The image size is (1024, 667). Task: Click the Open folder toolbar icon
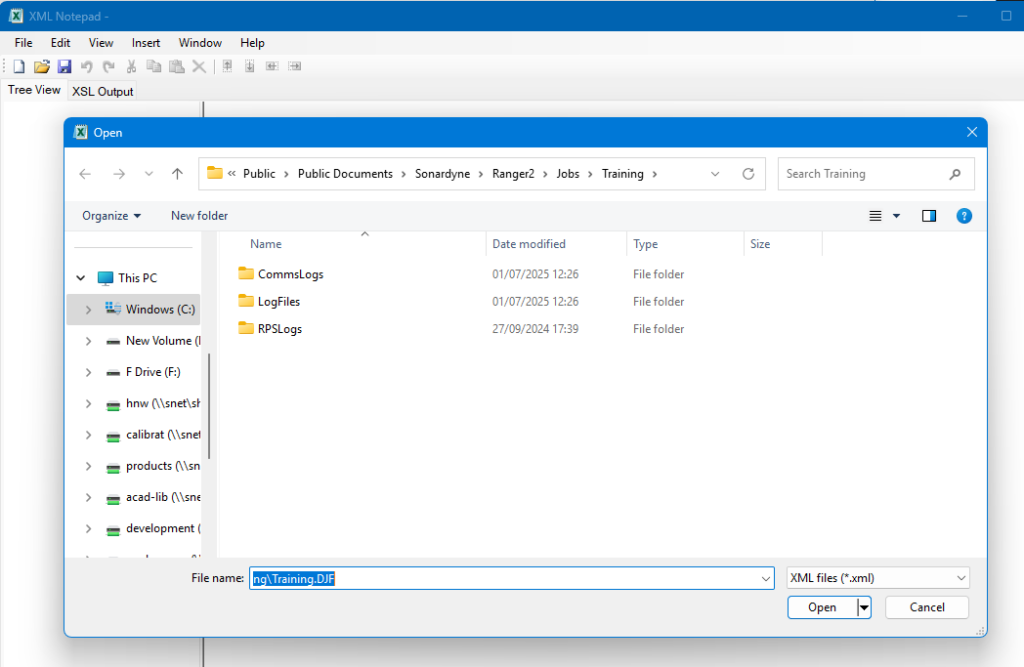(x=41, y=66)
